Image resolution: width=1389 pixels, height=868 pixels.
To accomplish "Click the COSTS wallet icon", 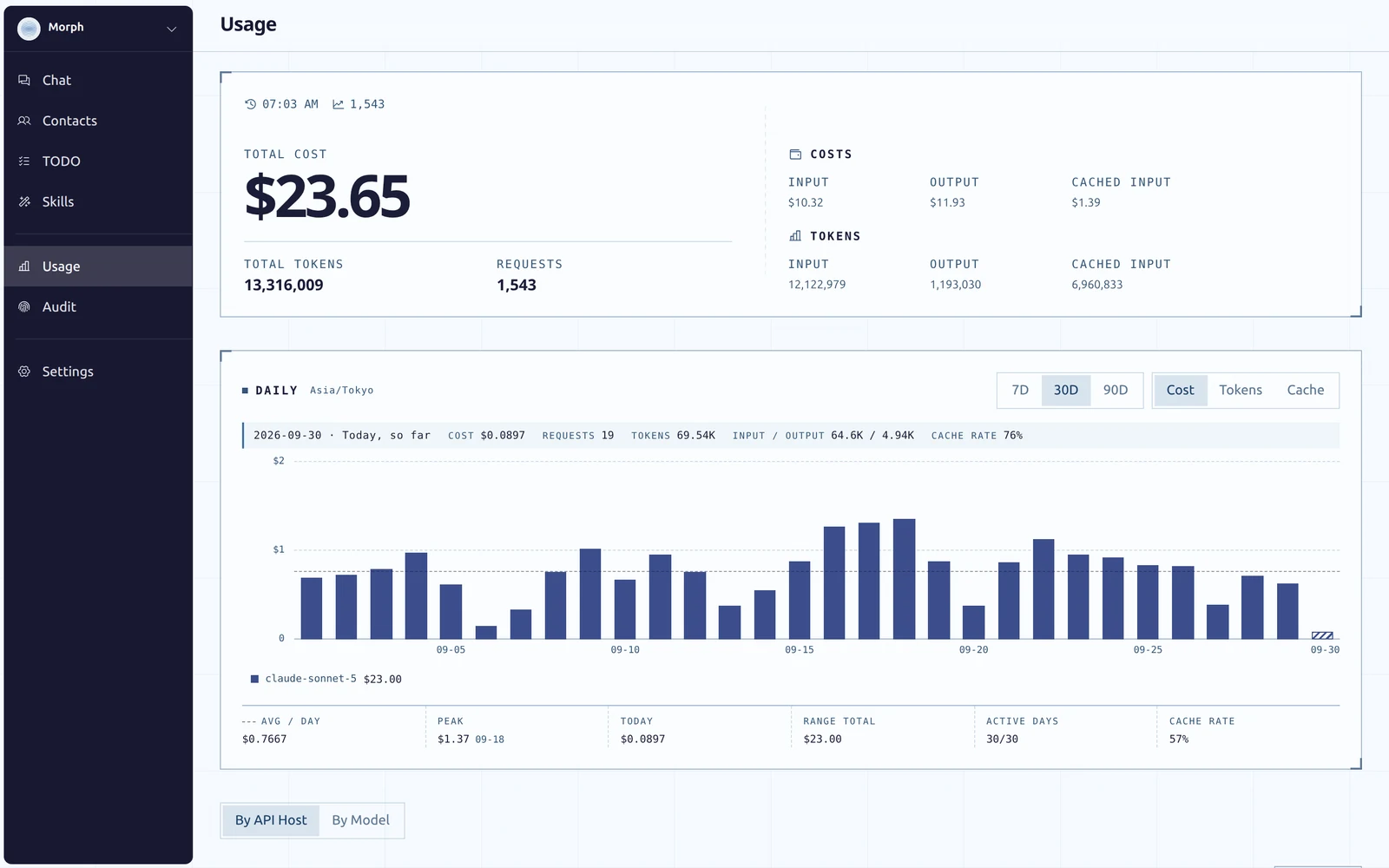I will tap(795, 155).
